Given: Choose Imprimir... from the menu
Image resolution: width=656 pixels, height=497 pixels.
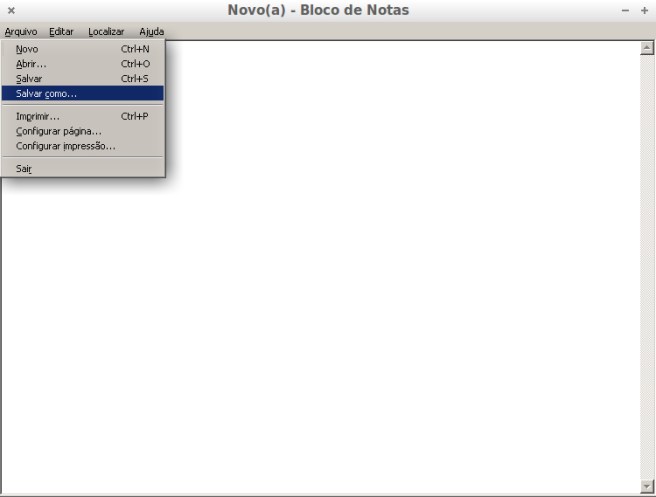Looking at the screenshot, I should click(x=38, y=116).
